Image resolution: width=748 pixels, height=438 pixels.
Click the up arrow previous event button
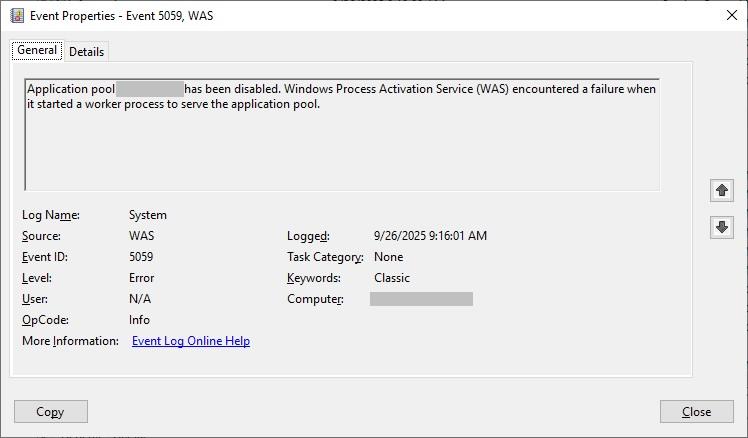pyautogui.click(x=721, y=191)
